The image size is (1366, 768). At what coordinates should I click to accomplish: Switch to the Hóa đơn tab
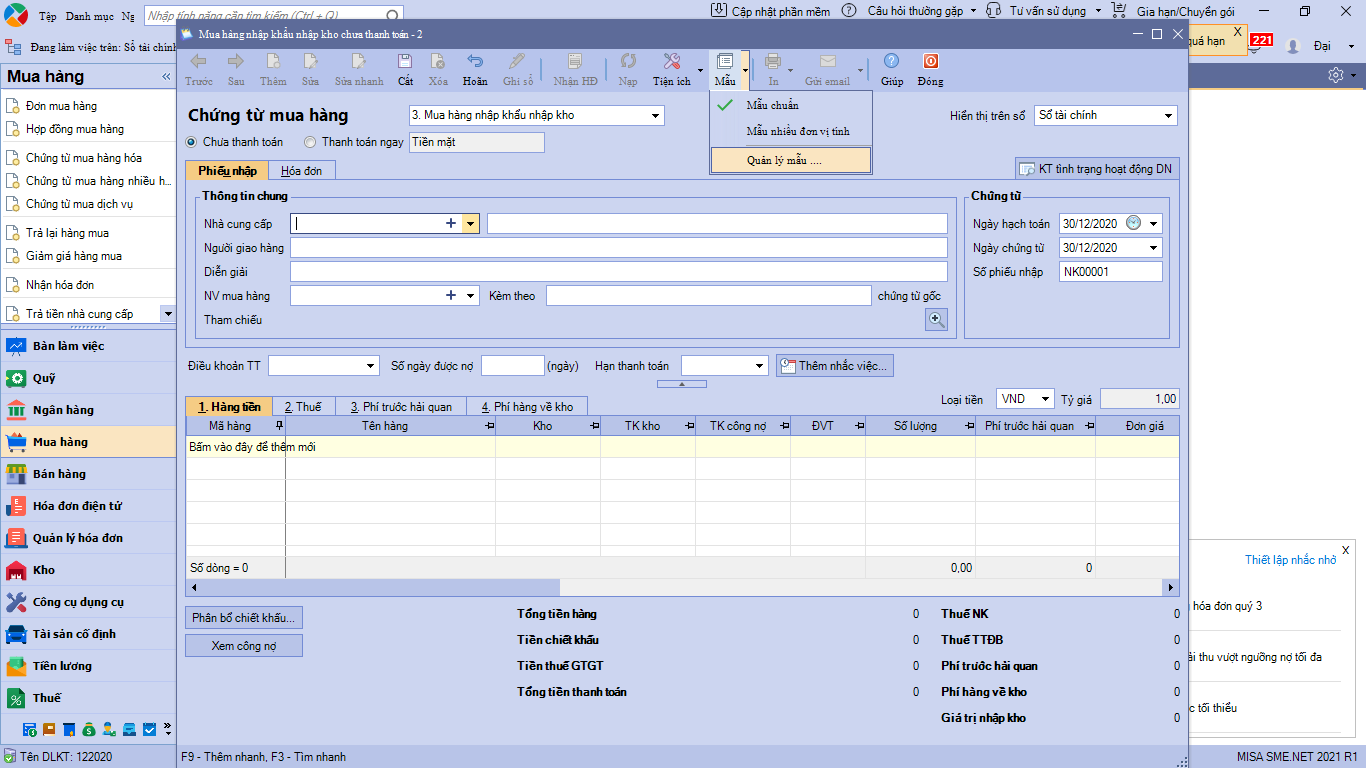(x=302, y=171)
